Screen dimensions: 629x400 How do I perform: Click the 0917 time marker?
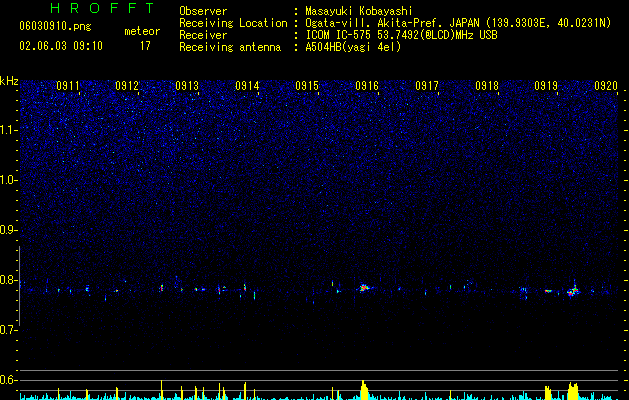click(x=427, y=86)
